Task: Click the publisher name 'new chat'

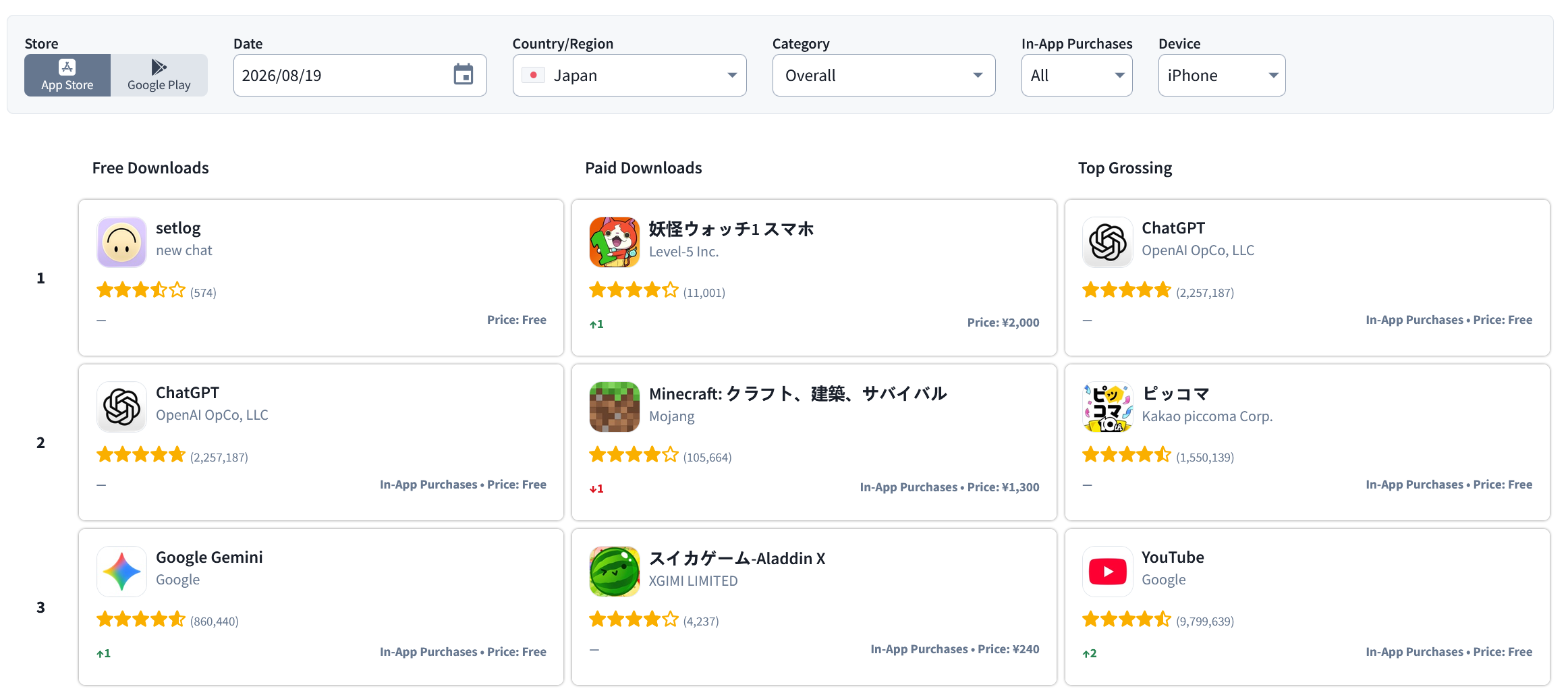Action: 184,250
